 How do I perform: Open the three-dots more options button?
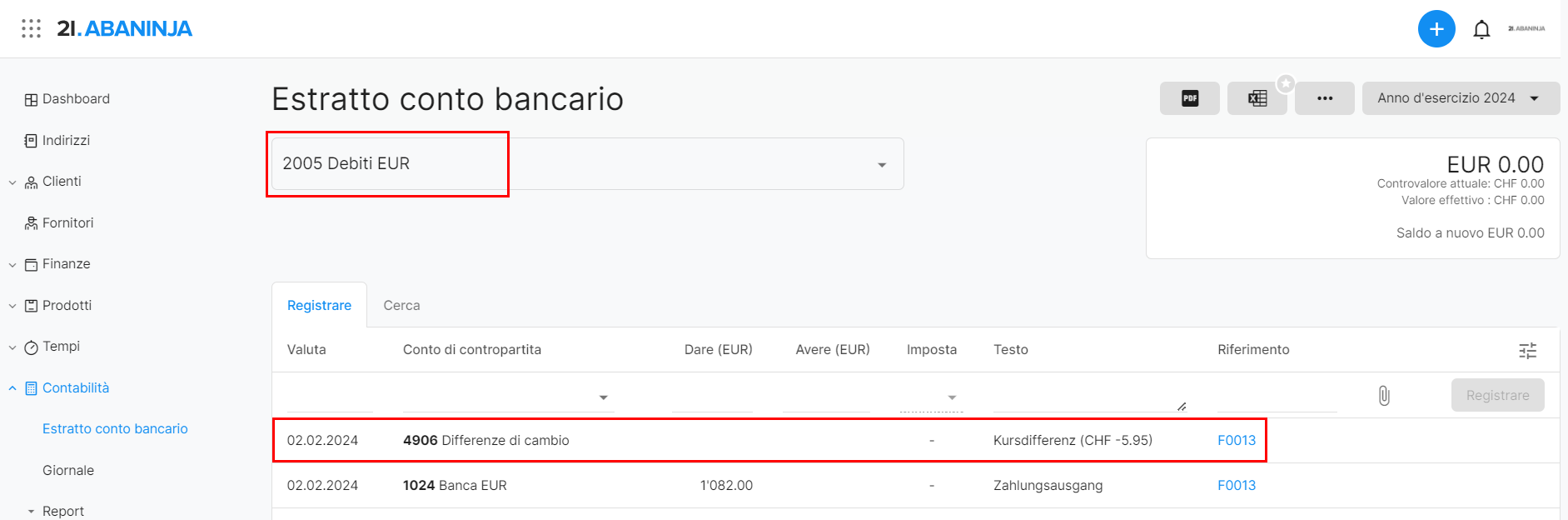click(x=1325, y=98)
